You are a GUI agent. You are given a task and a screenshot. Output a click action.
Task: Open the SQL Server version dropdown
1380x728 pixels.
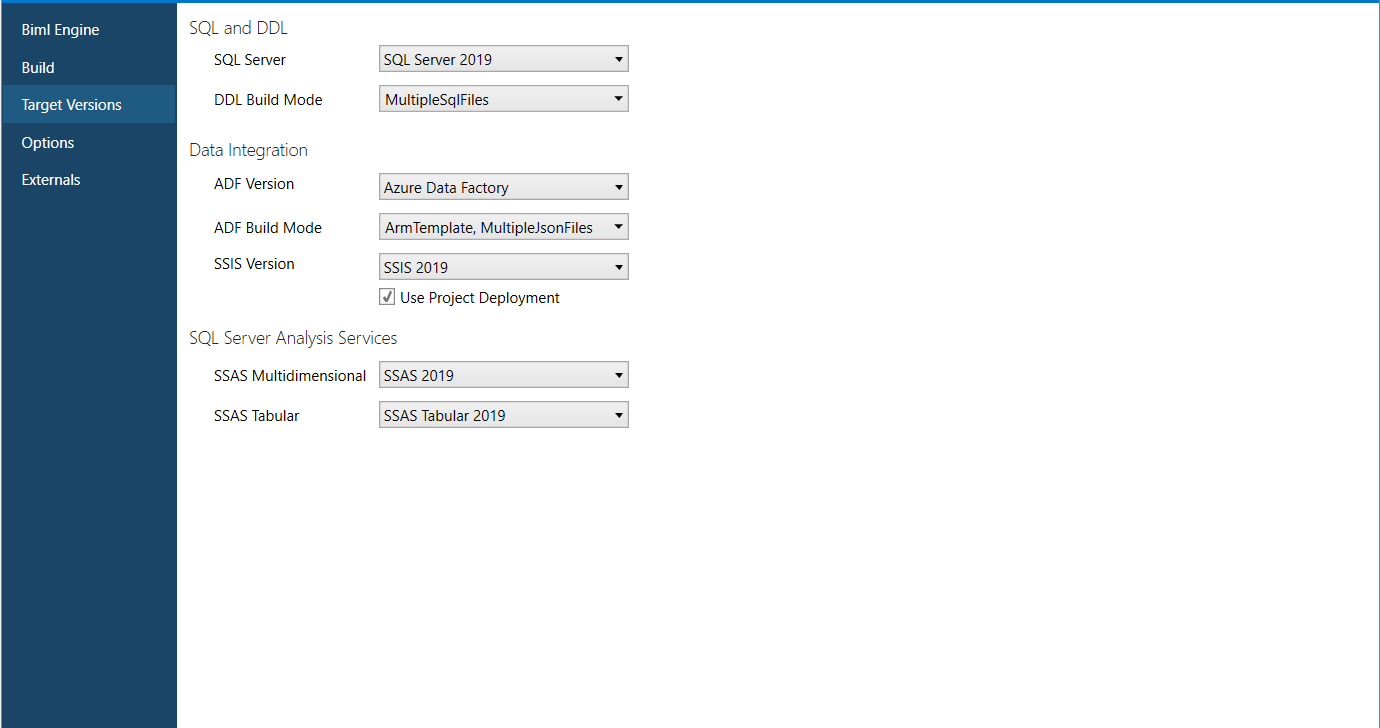coord(503,58)
